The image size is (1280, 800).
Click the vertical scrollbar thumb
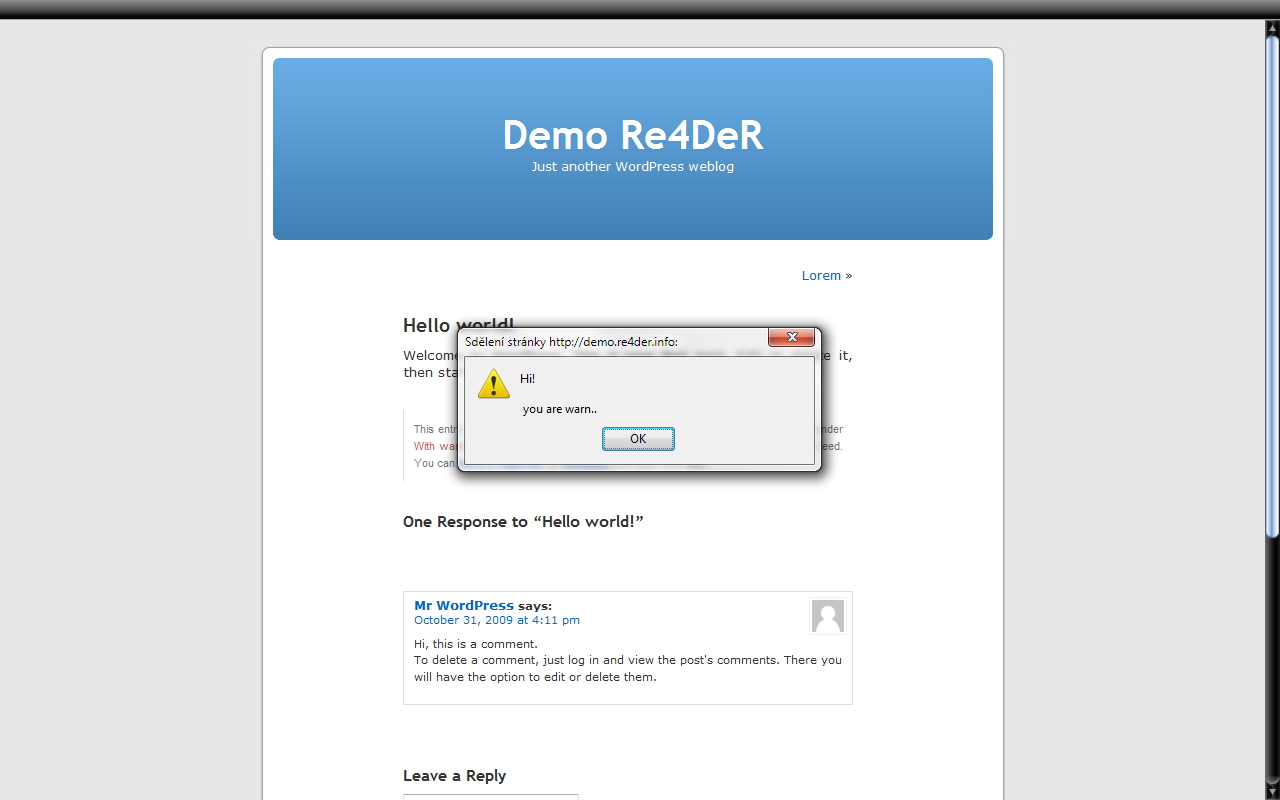1272,288
